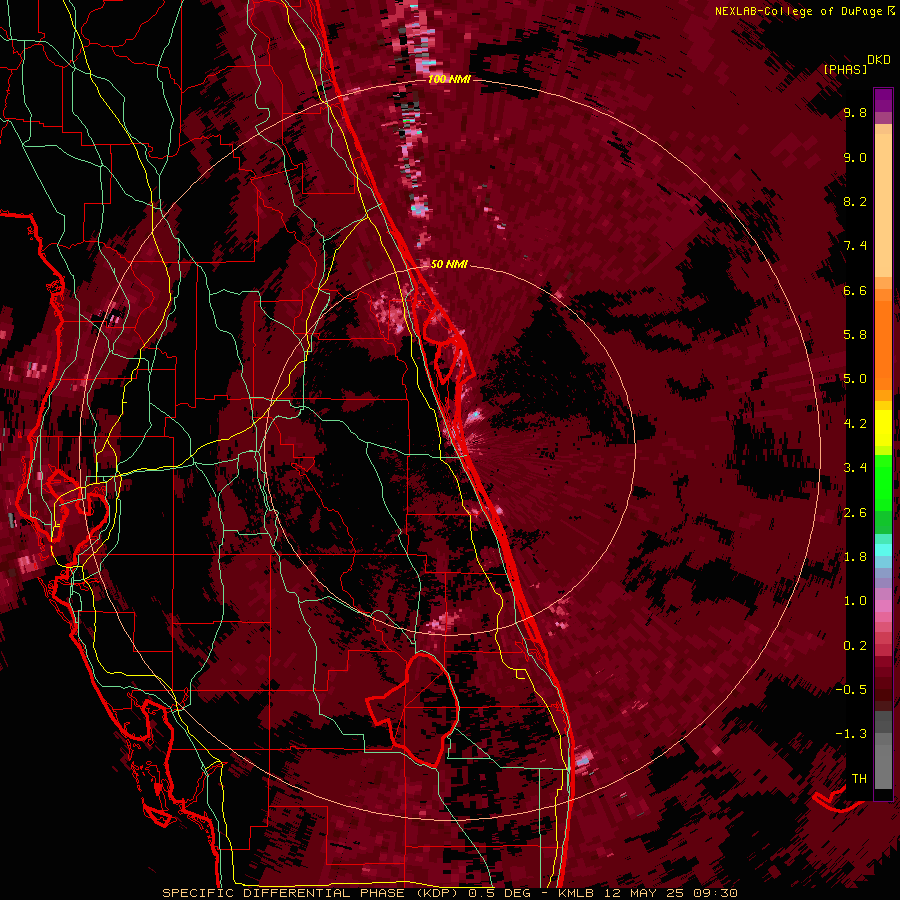Click the -1.3 legend value
The height and width of the screenshot is (900, 900).
click(852, 734)
